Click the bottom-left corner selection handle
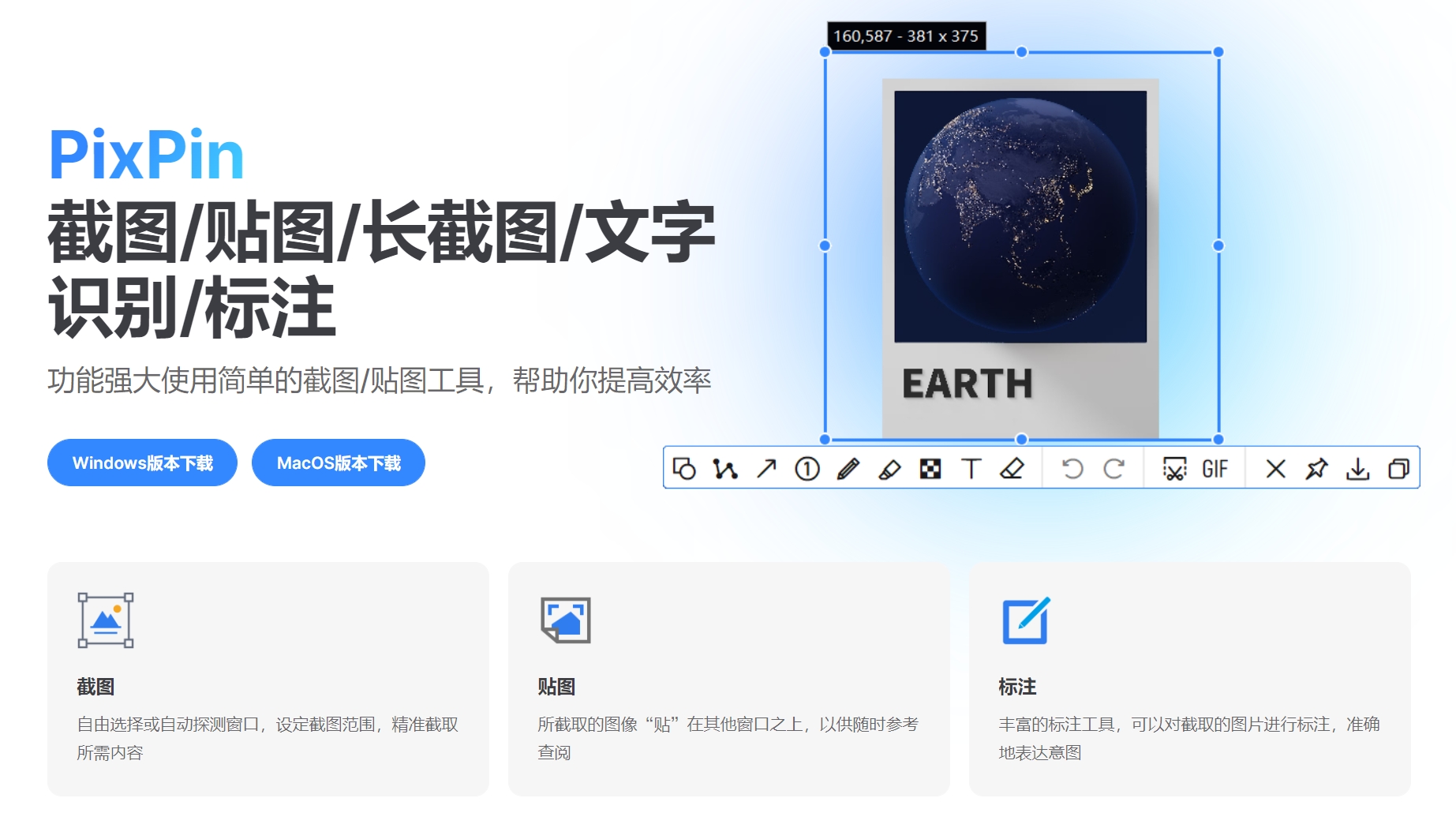 pos(825,440)
